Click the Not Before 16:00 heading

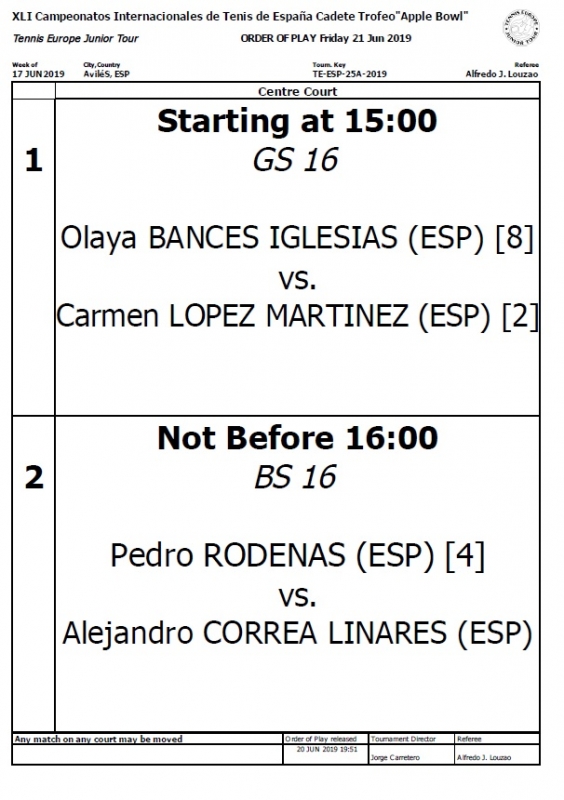click(298, 438)
